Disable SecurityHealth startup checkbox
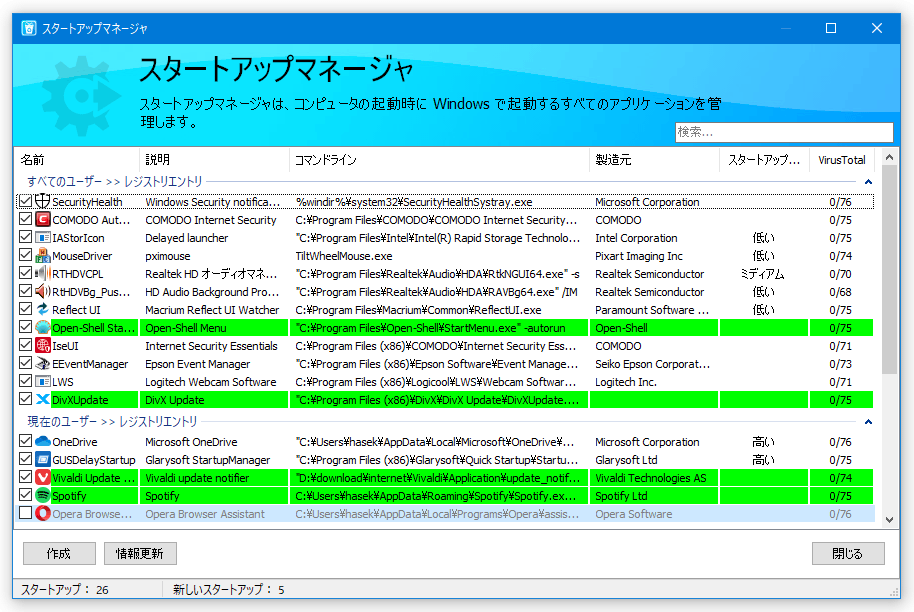Screen dimensions: 914x612 click(25, 201)
